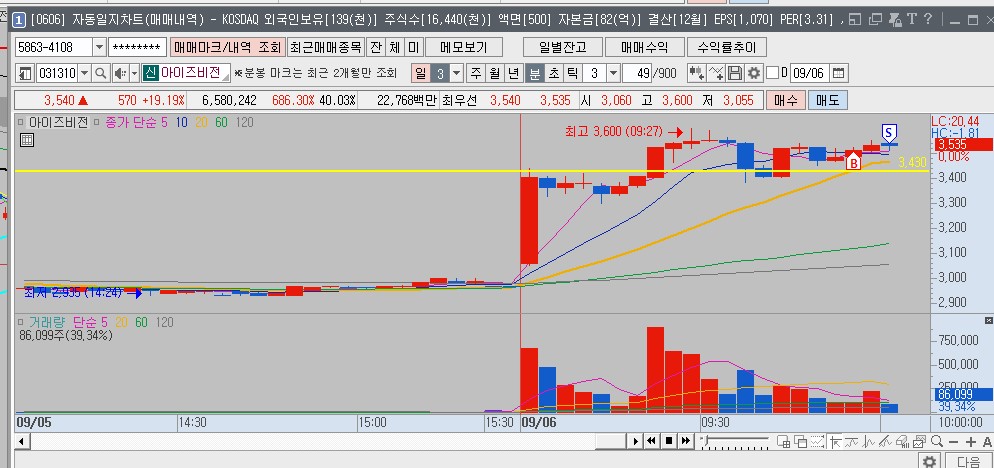This screenshot has width=994, height=468.
Task: Select the 월 monthly period toggle
Action: click(494, 74)
